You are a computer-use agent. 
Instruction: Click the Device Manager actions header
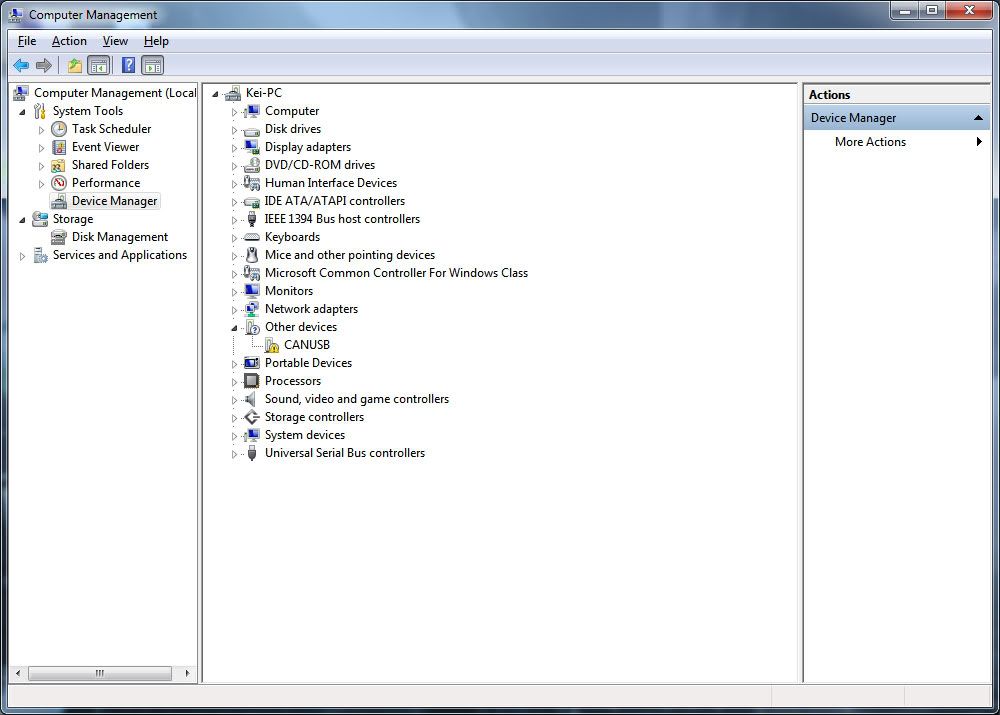click(x=896, y=118)
